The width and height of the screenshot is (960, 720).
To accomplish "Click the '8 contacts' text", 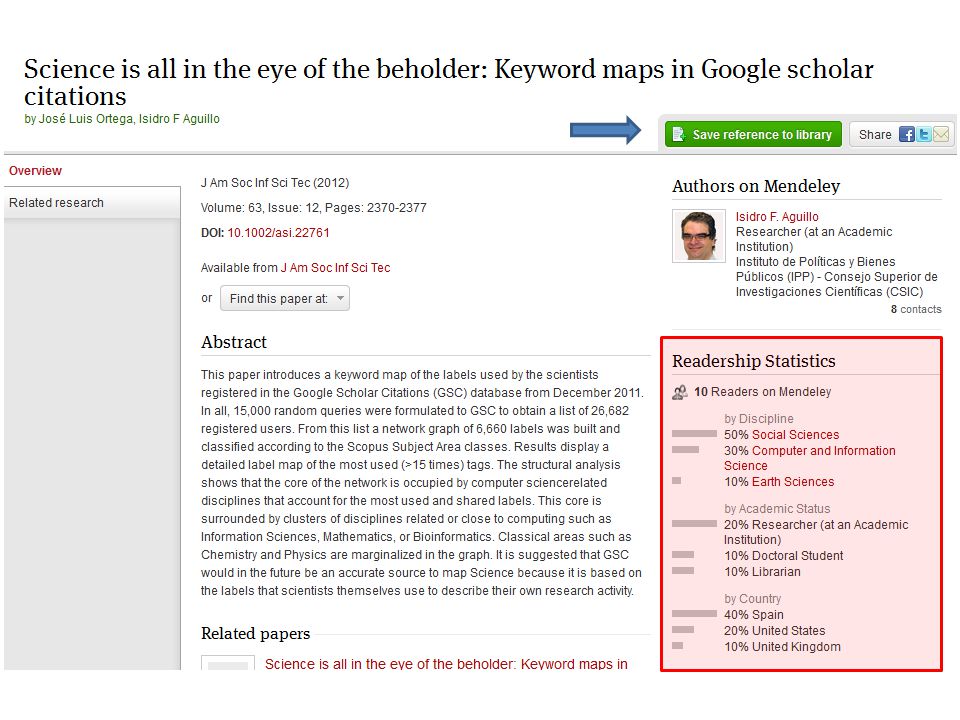I will tap(916, 309).
